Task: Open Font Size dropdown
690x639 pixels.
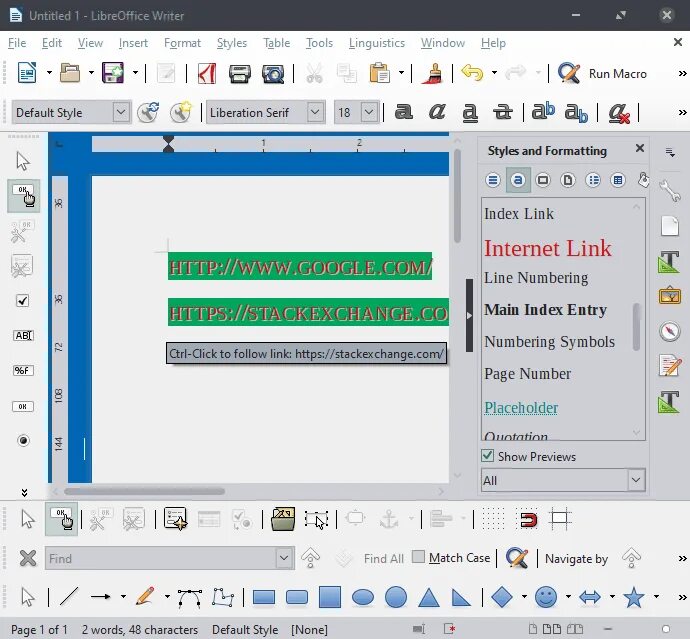Action: [x=370, y=112]
